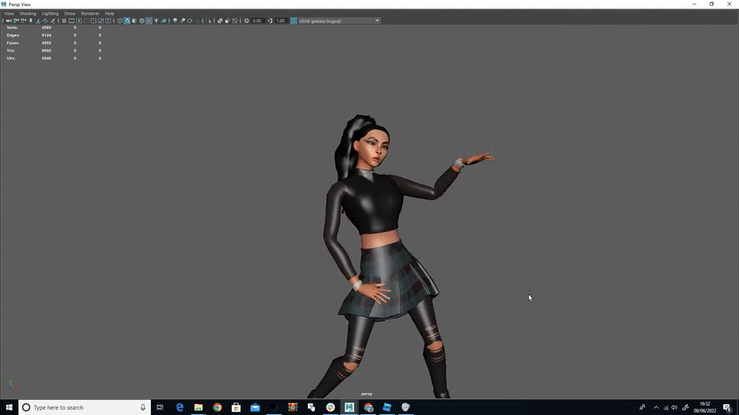Switch viewport to Wireframe shading
The height and width of the screenshot is (415, 739).
[x=120, y=21]
